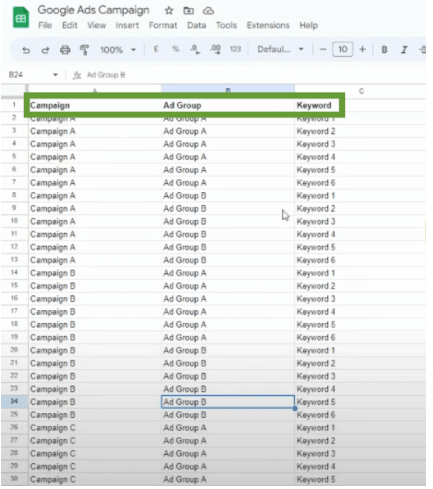Check the cloud document status icon
The image size is (433, 489).
[x=208, y=11]
